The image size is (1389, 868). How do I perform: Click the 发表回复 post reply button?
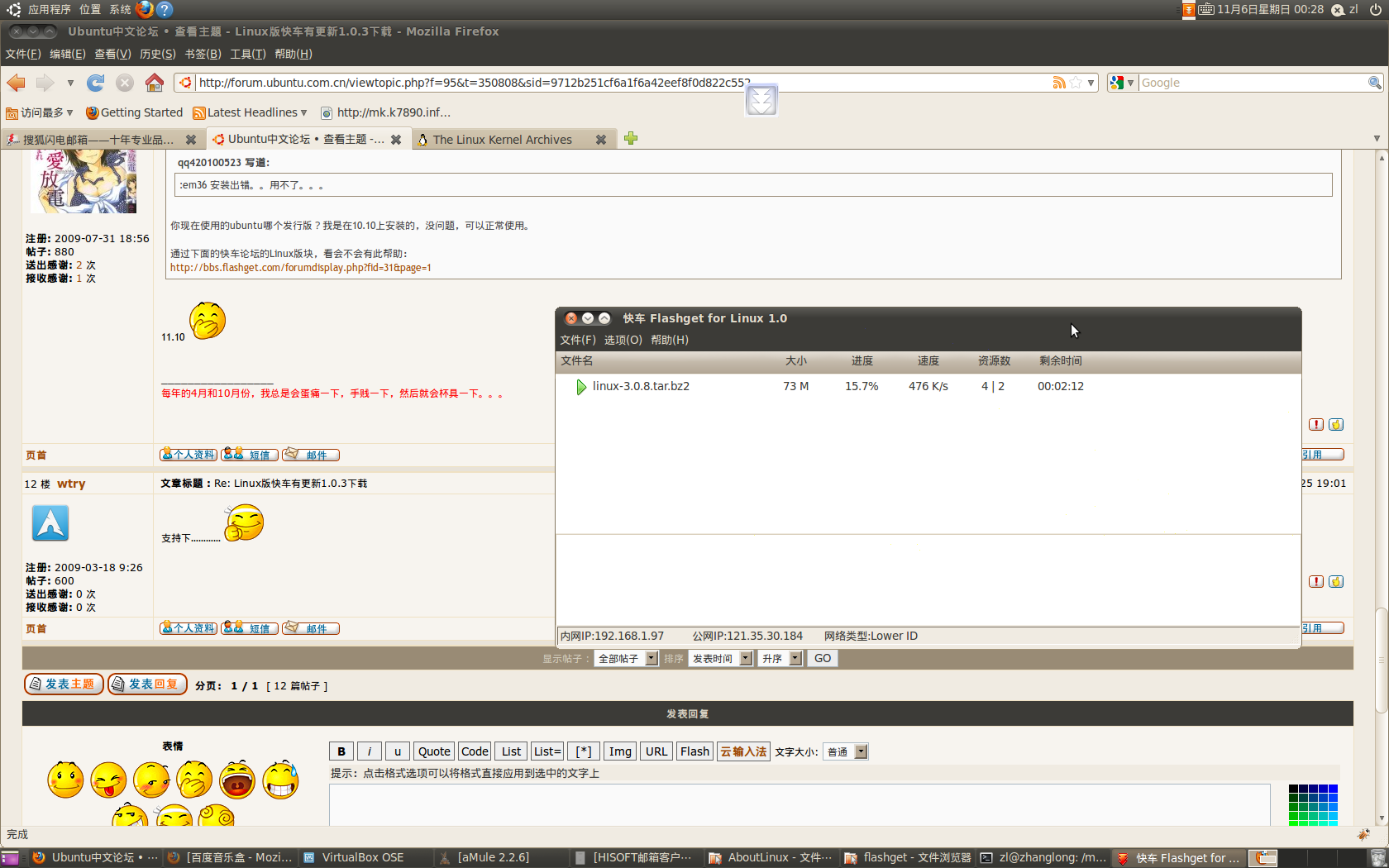pyautogui.click(x=147, y=684)
